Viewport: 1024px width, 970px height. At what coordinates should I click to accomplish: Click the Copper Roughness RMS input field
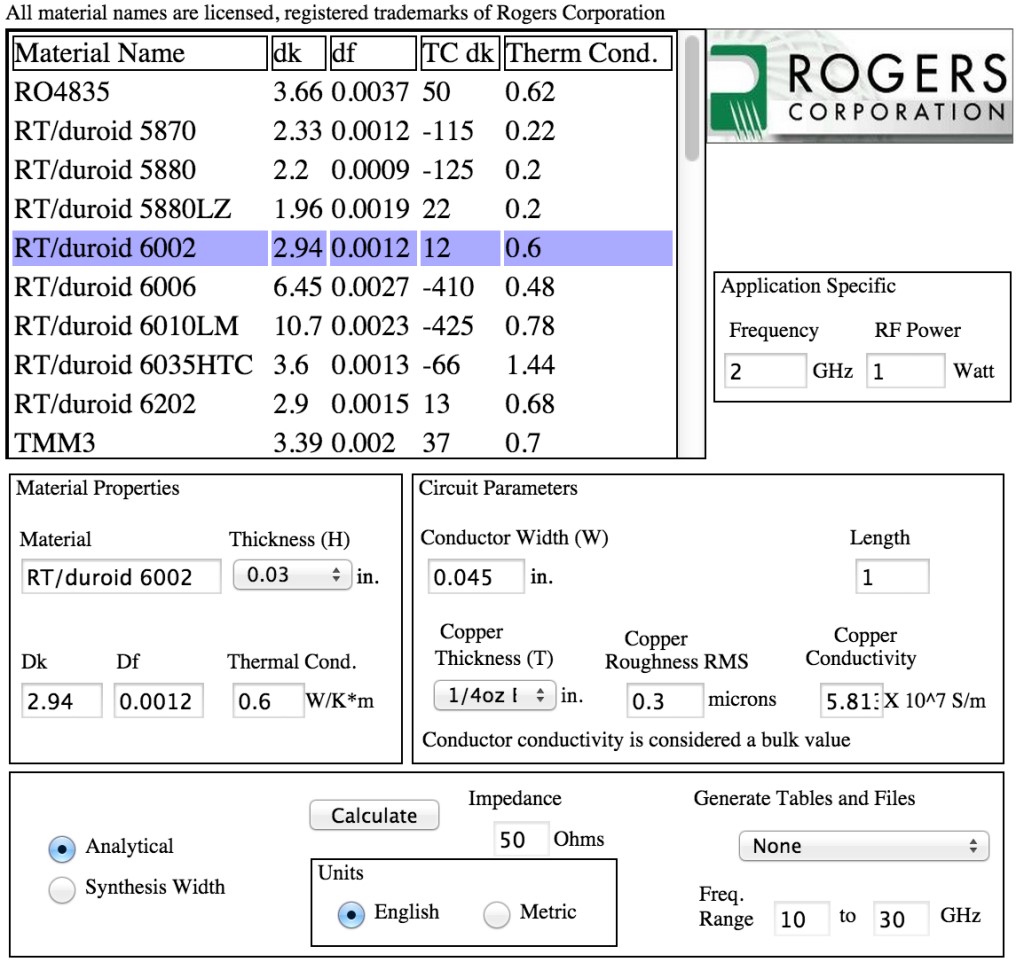click(665, 701)
